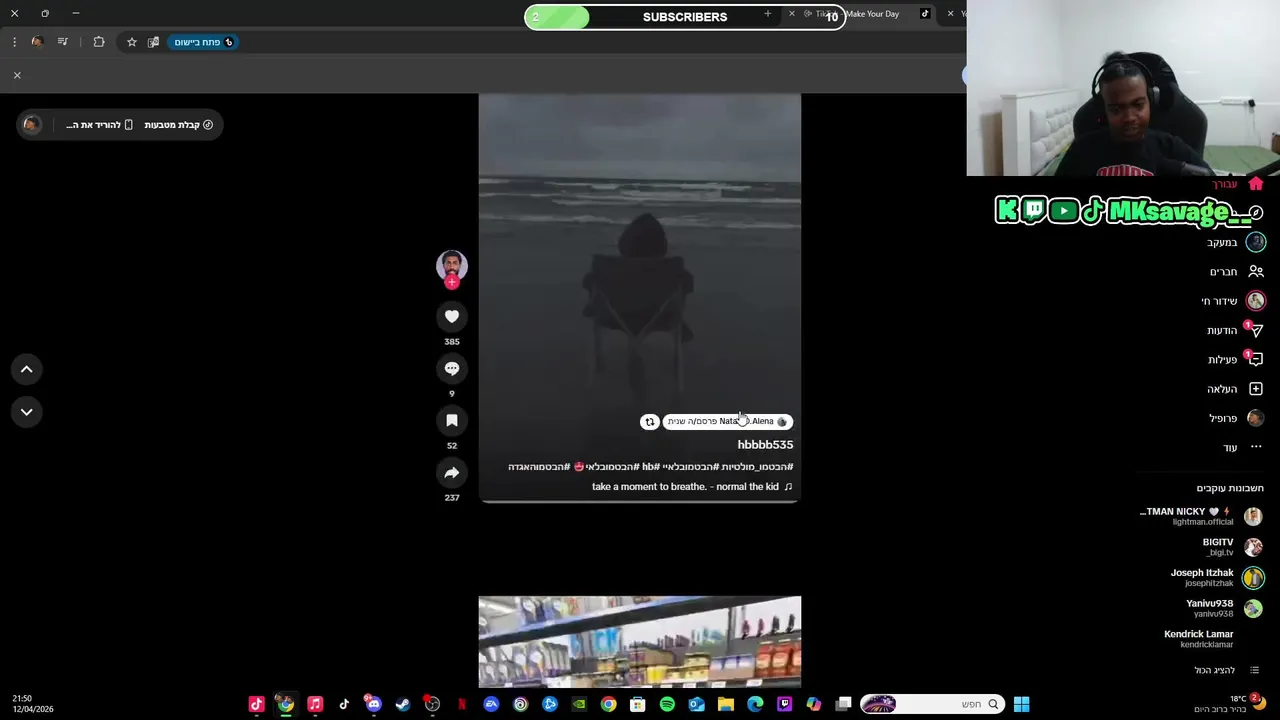Viewport: 1280px width, 720px height.
Task: Open the Chrome three-dot menu
Action: click(x=14, y=42)
